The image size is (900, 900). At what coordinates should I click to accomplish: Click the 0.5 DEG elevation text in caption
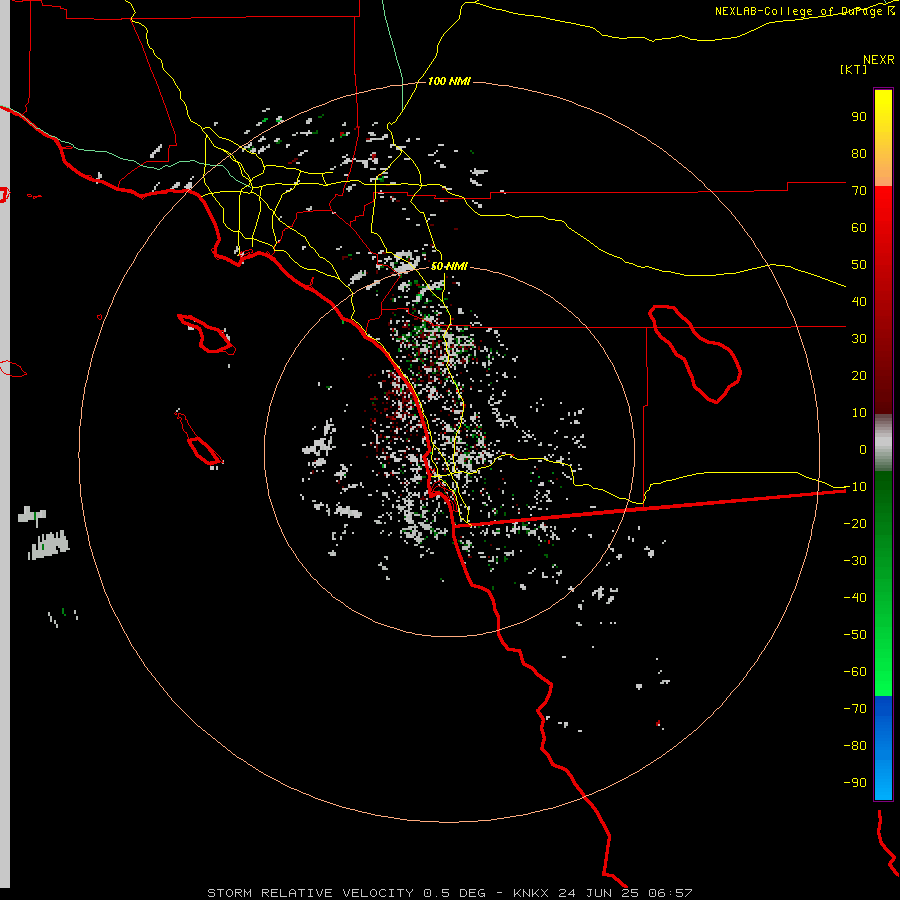455,893
